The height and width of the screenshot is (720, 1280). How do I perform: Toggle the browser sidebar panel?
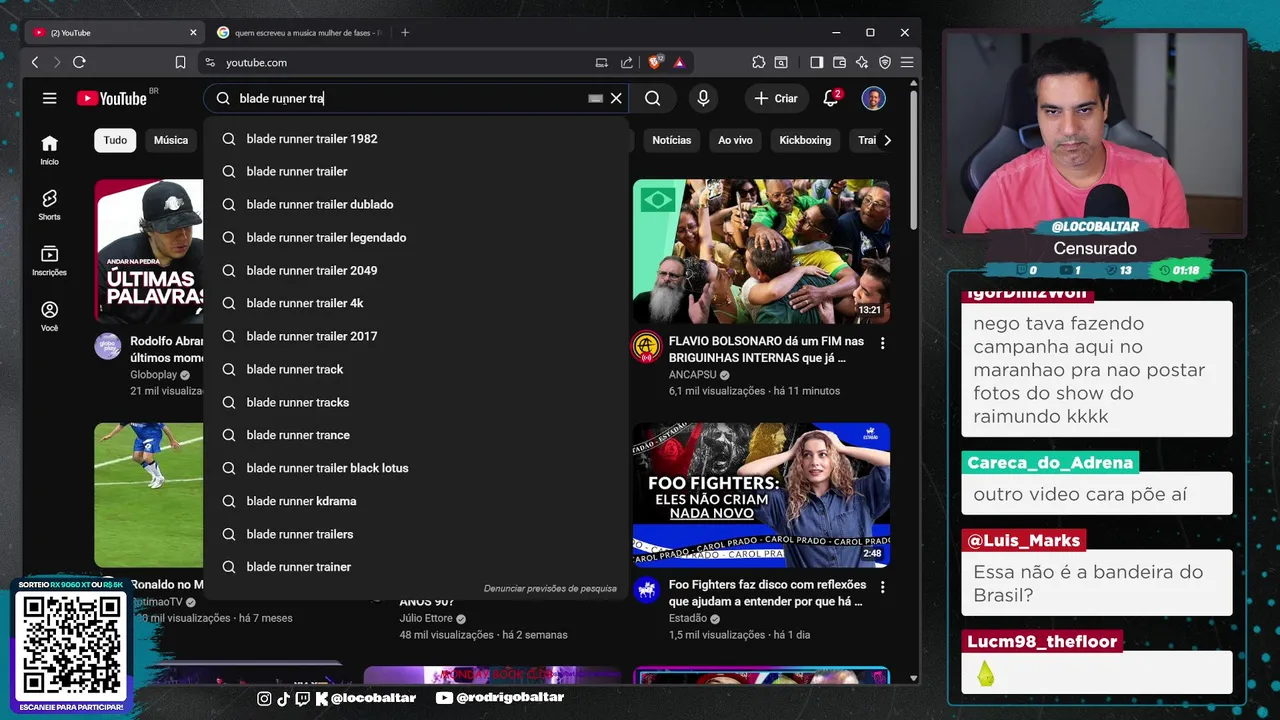pos(816,62)
